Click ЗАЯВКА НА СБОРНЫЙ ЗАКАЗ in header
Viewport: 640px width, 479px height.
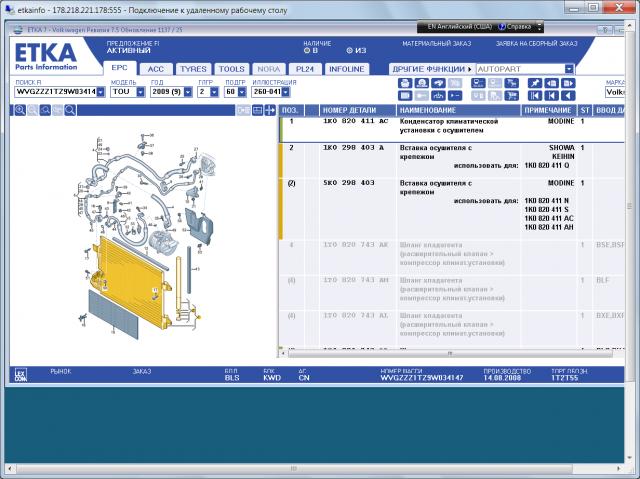pos(536,44)
